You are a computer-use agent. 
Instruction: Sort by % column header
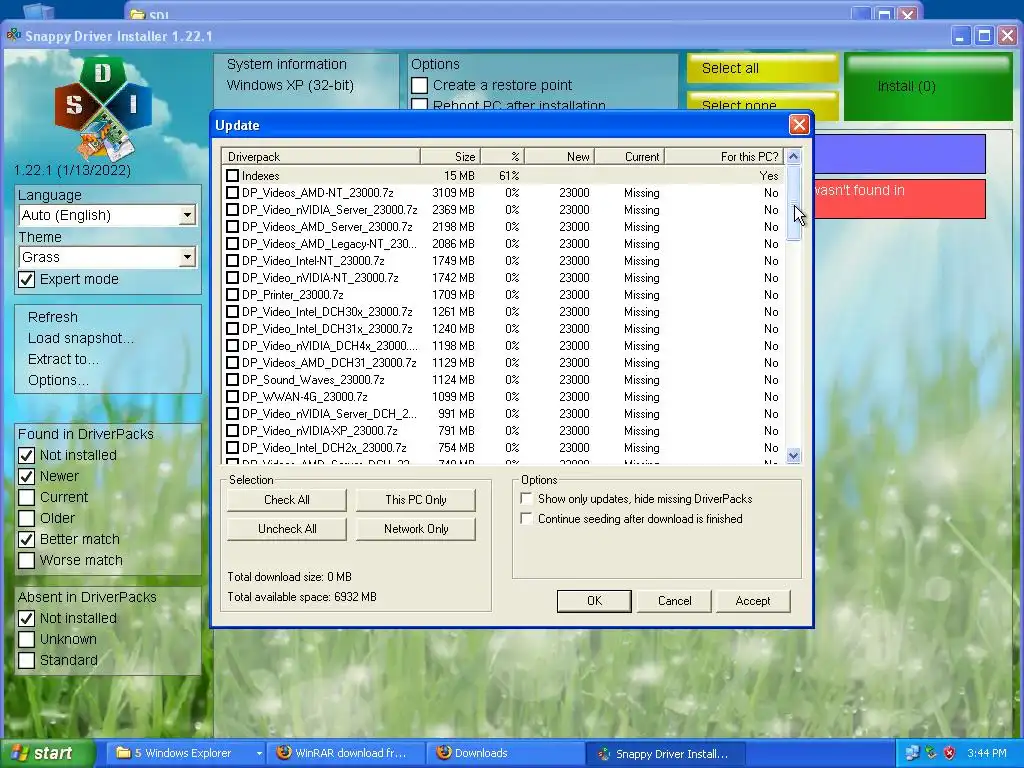coord(503,157)
